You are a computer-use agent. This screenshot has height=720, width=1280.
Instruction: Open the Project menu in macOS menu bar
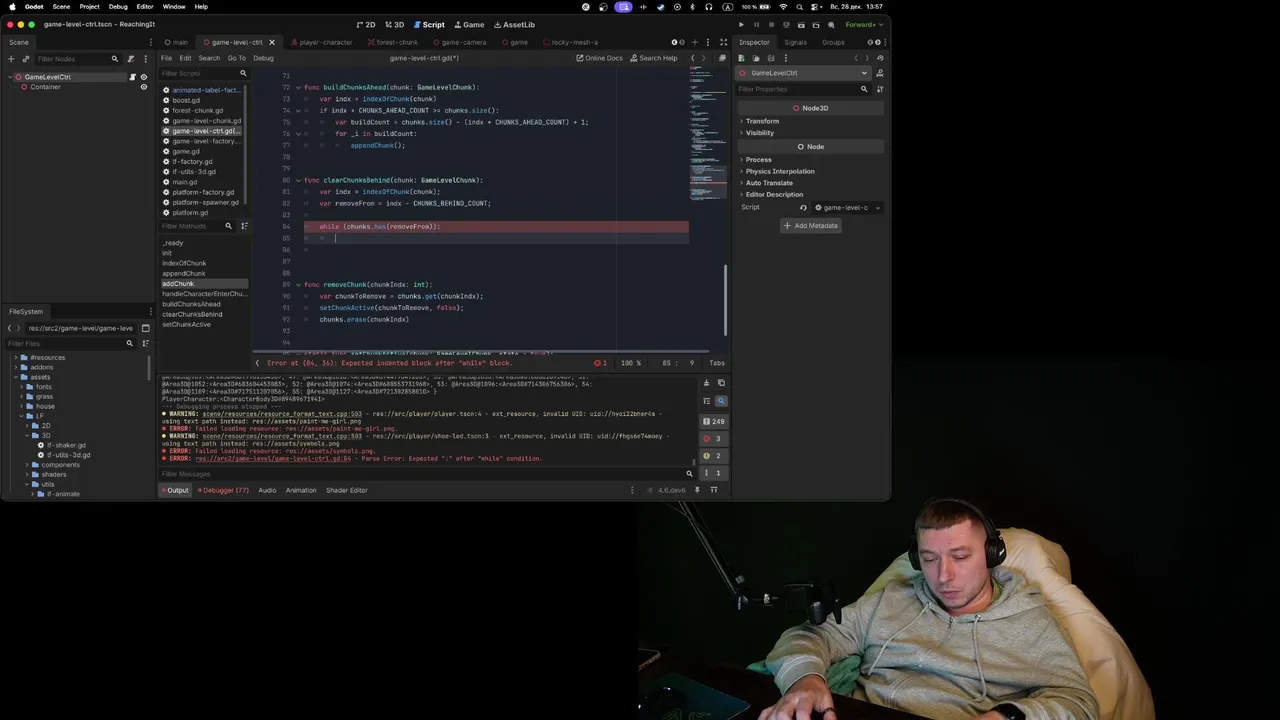(x=89, y=6)
